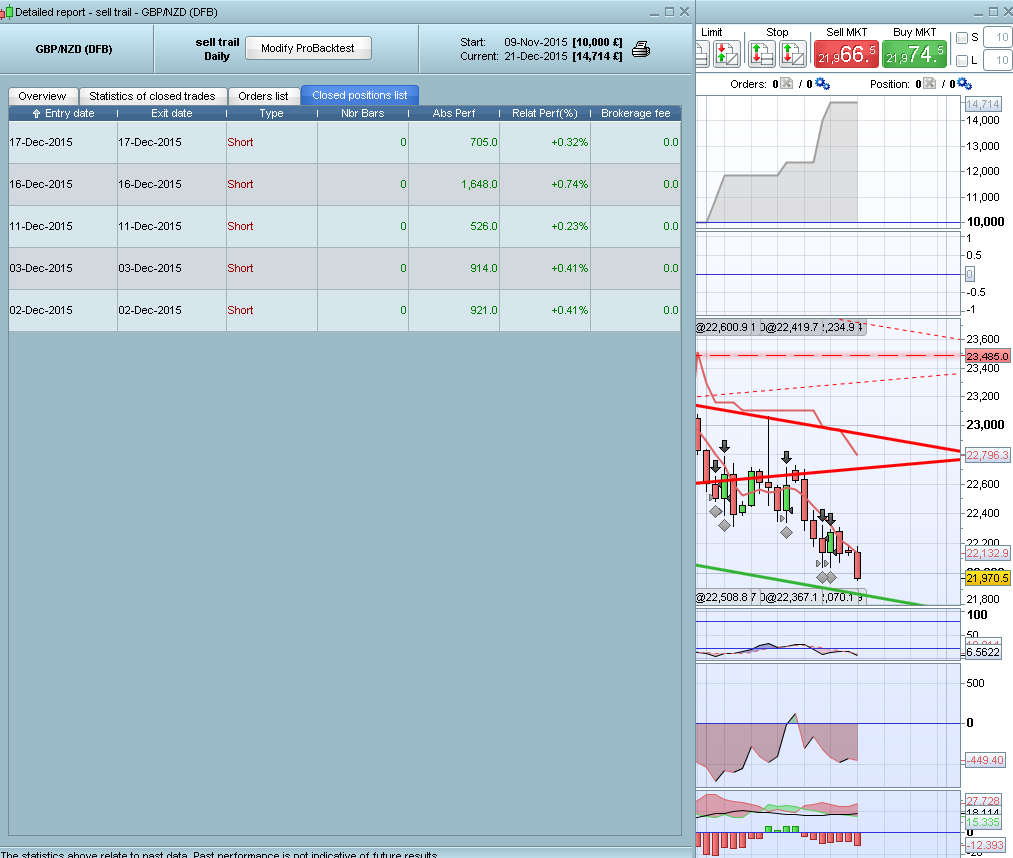The height and width of the screenshot is (858, 1013).
Task: Select entry date 02-Dec-2015 cell
Action: (63, 310)
